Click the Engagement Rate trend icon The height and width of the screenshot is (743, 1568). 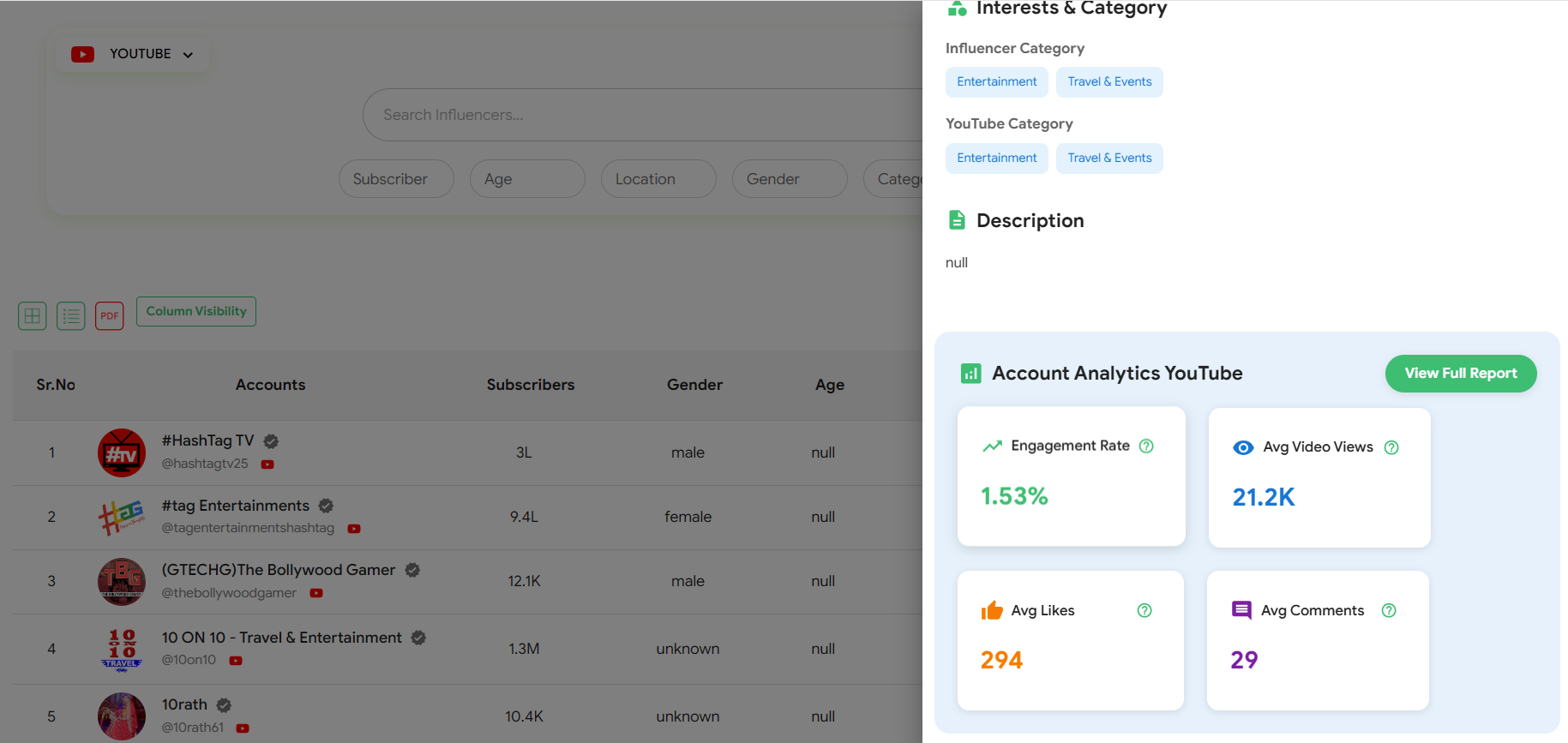(x=992, y=446)
